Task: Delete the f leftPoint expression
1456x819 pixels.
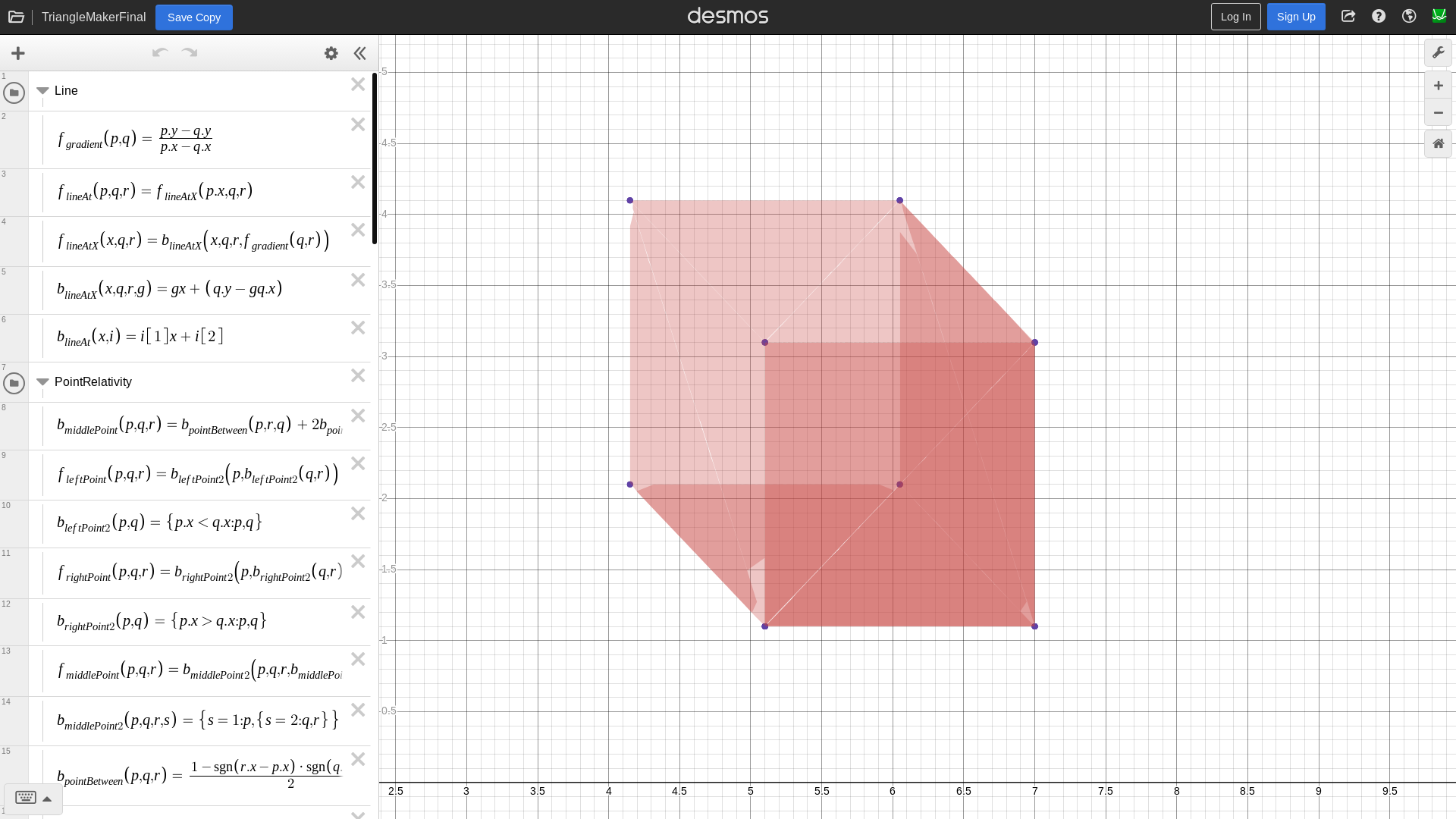Action: (358, 463)
